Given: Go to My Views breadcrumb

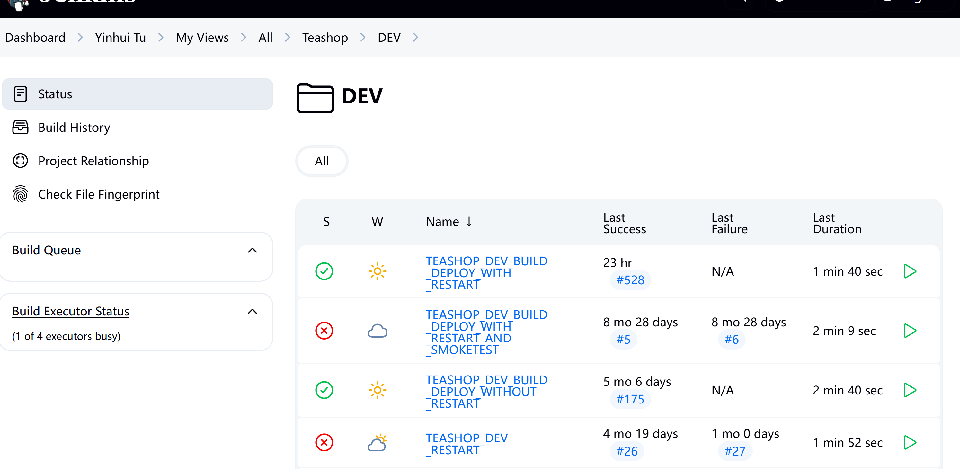Looking at the screenshot, I should coord(202,37).
